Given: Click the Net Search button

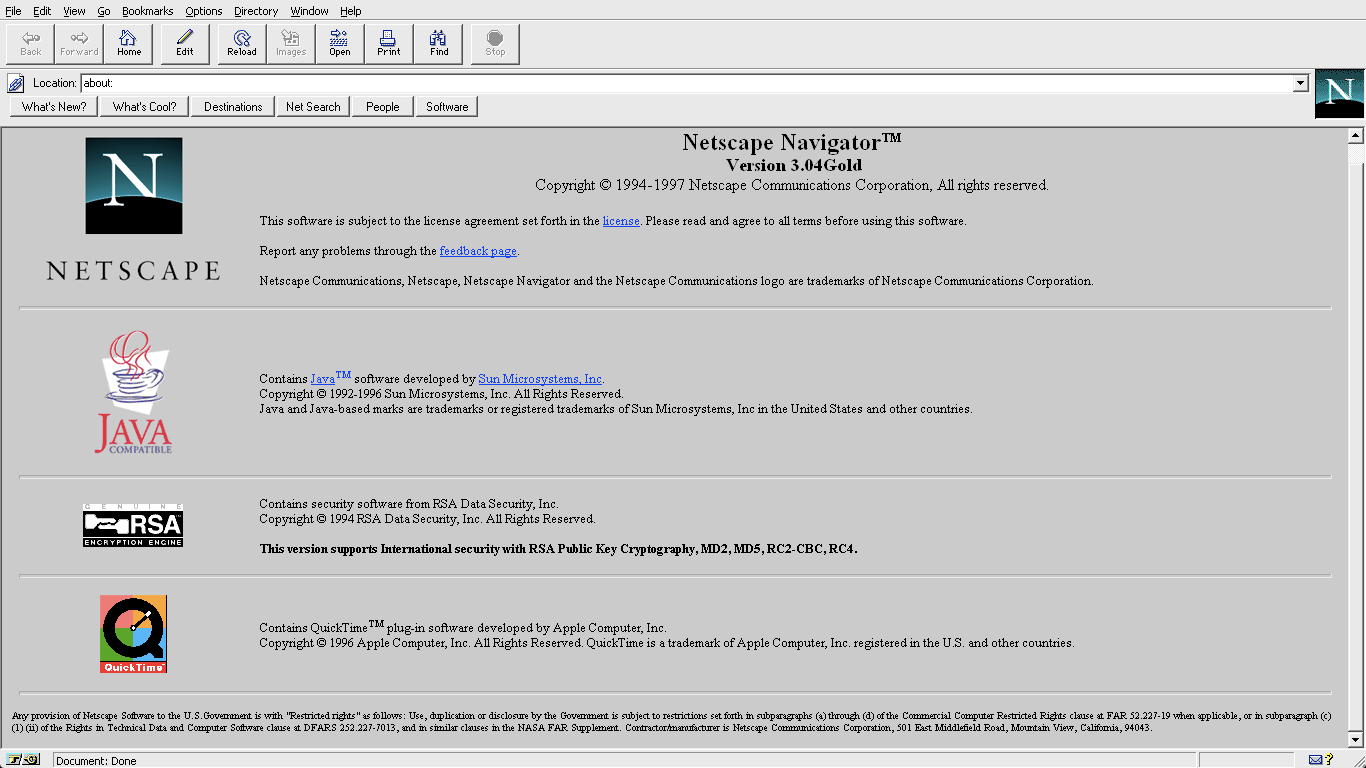Looking at the screenshot, I should click(313, 107).
